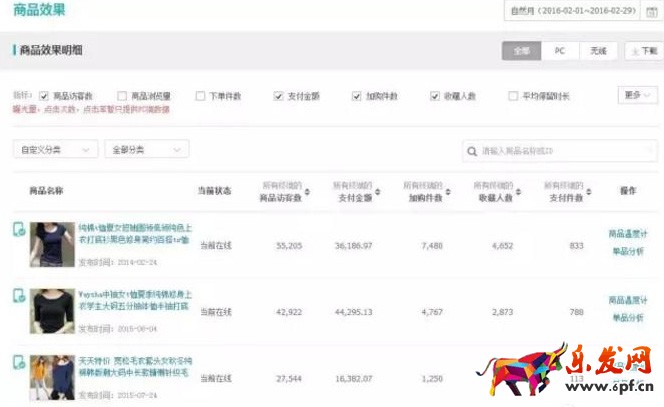Screen dimensions: 664x407
Task: Check the 下单件数 indicator
Action: pyautogui.click(x=200, y=96)
